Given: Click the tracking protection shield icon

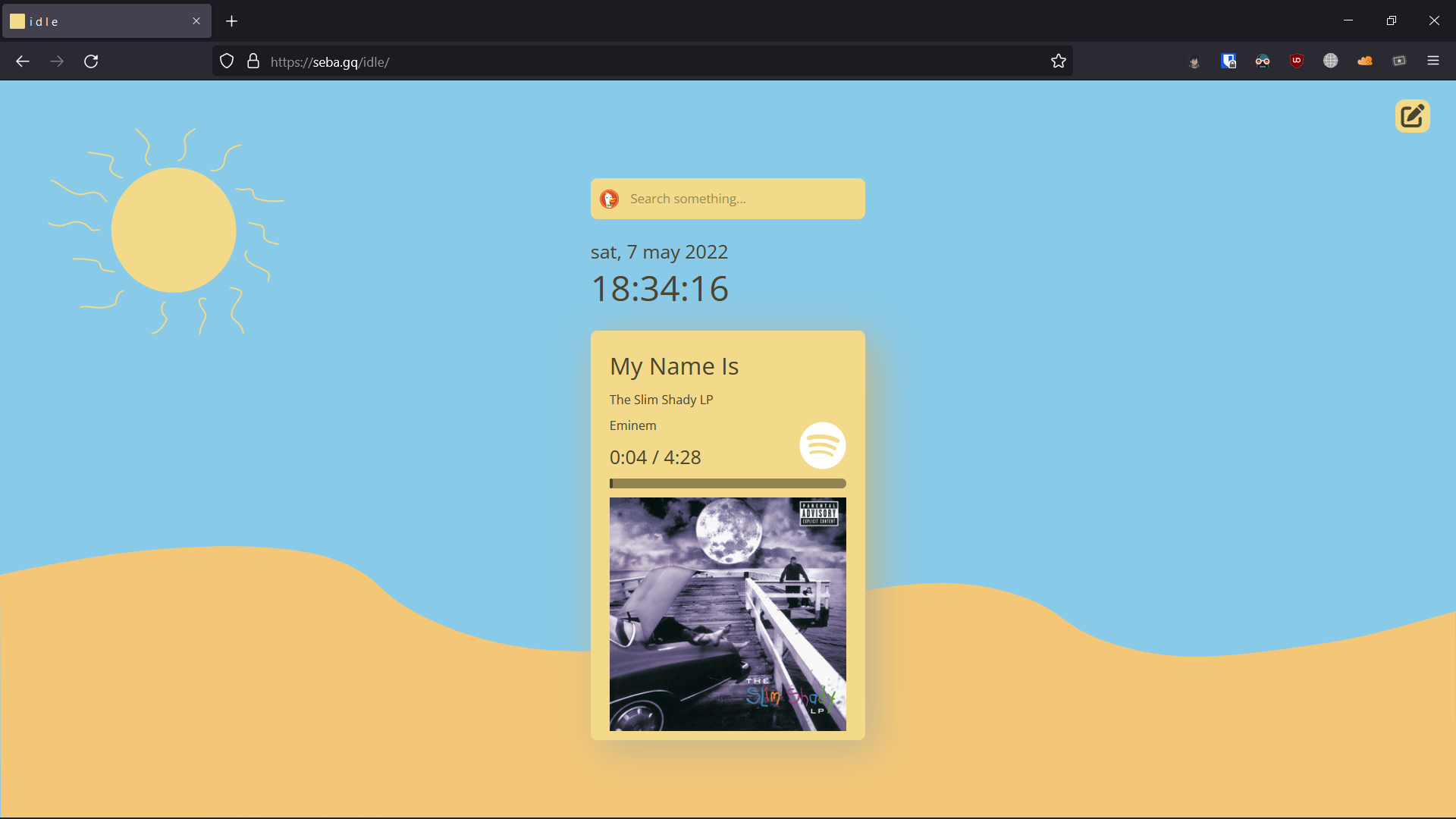Looking at the screenshot, I should pyautogui.click(x=227, y=61).
